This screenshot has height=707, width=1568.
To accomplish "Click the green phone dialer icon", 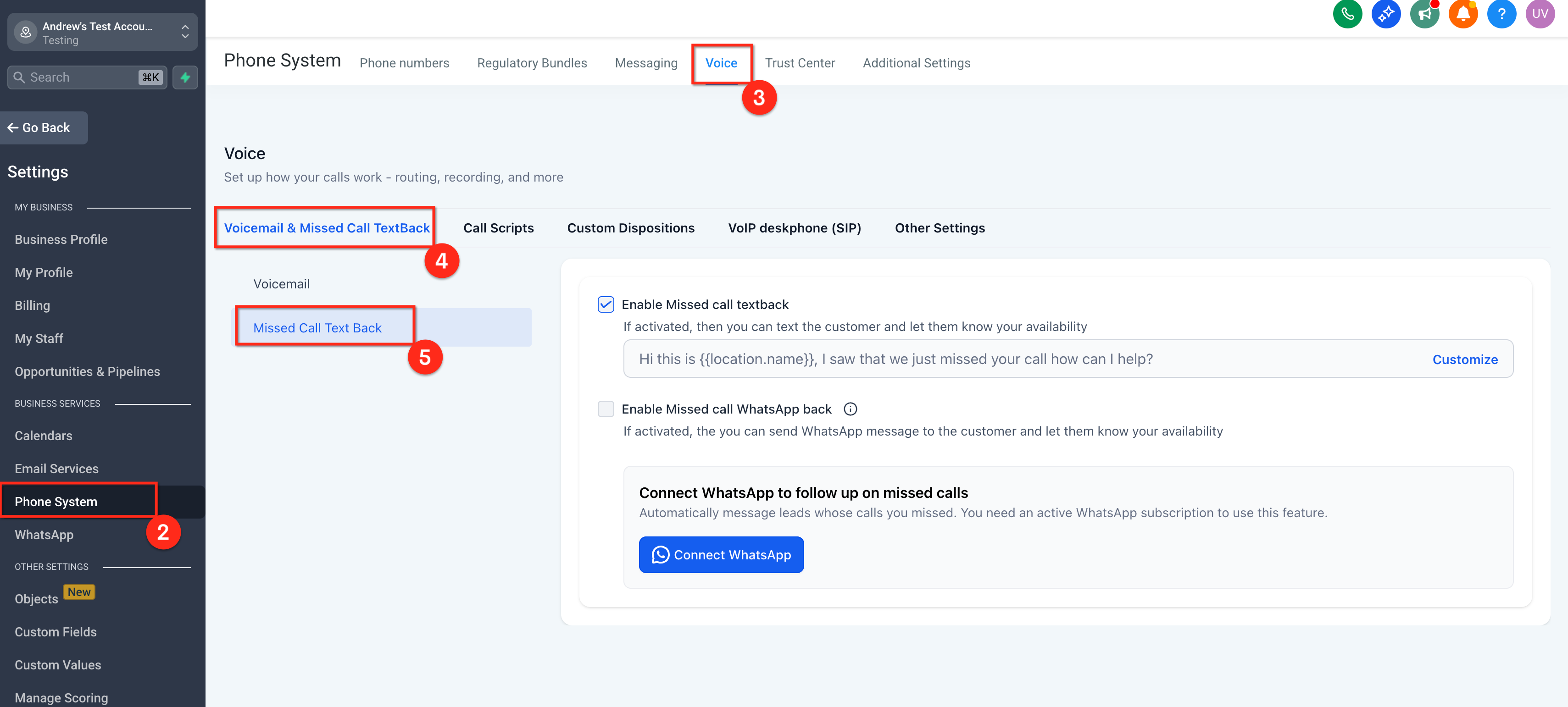I will 1347,14.
